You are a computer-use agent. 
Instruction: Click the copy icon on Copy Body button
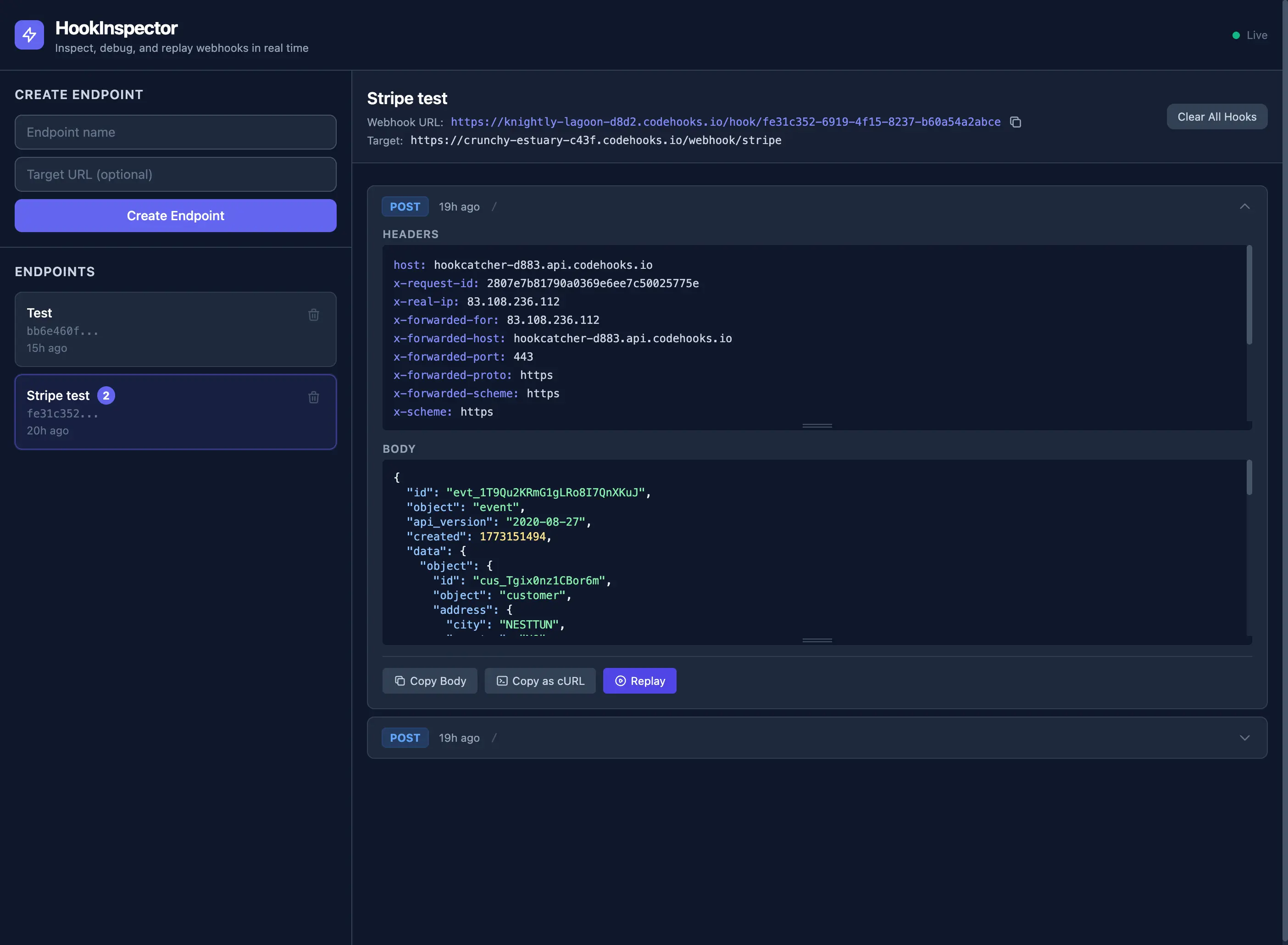tap(399, 681)
